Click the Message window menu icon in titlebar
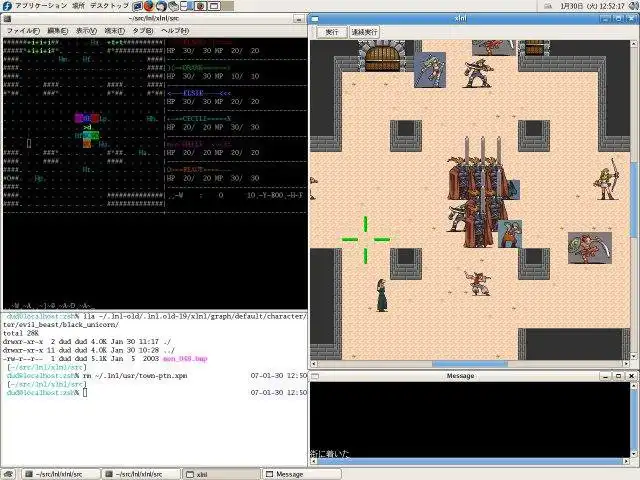 pyautogui.click(x=315, y=376)
